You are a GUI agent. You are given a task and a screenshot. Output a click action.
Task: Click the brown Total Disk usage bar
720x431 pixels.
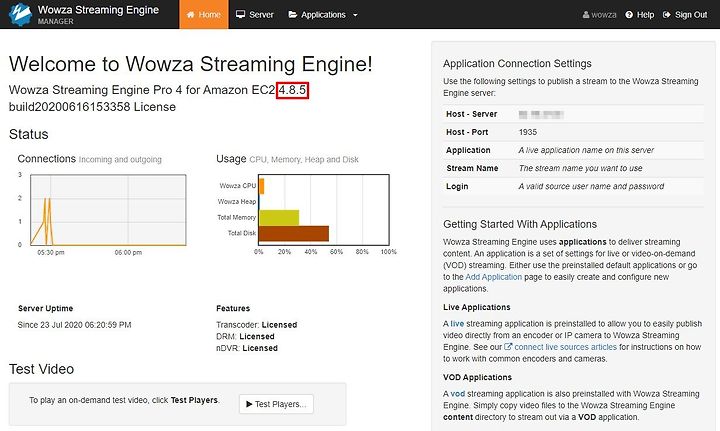coord(294,233)
